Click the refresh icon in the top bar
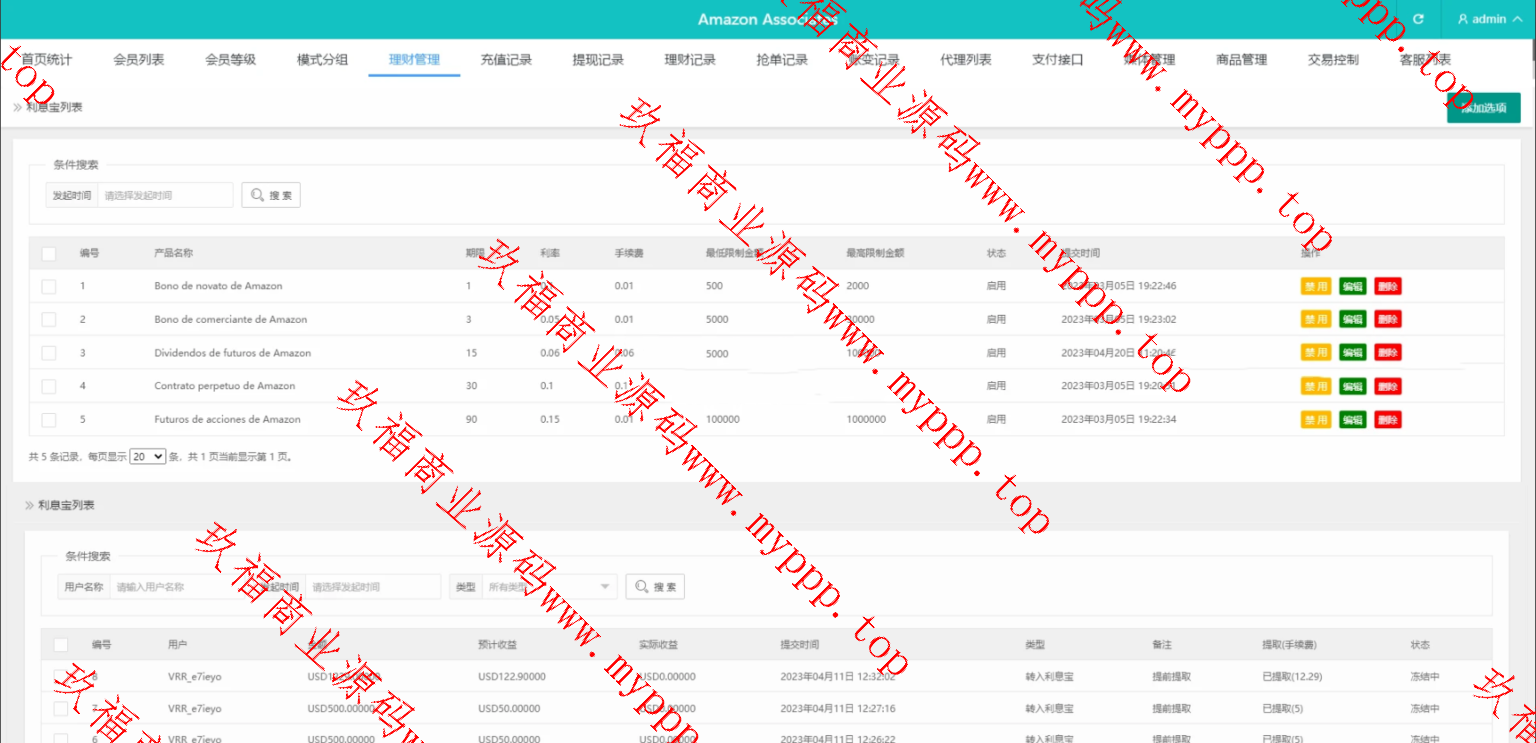1536x743 pixels. [1418, 19]
